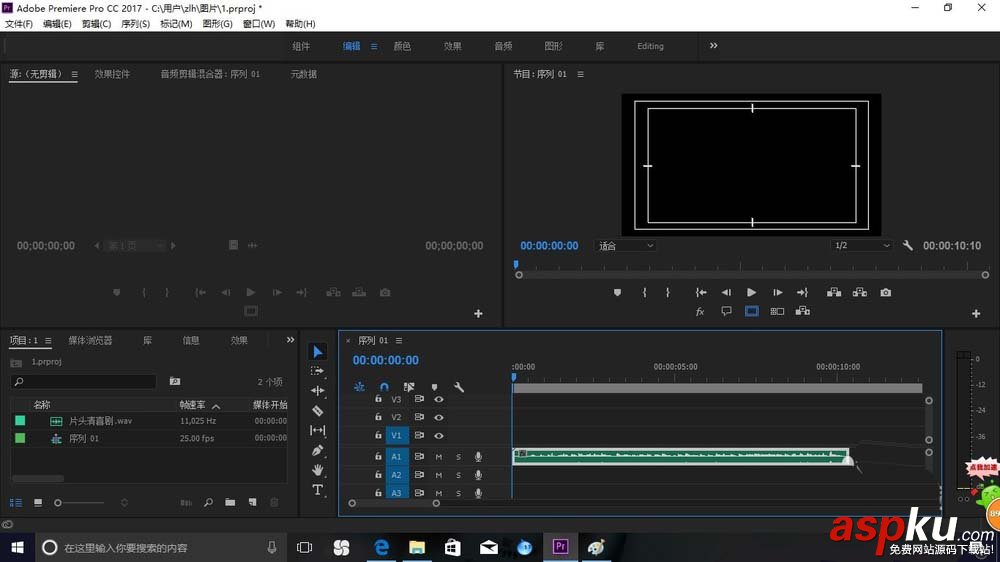Click the Project panel search field

(x=84, y=381)
